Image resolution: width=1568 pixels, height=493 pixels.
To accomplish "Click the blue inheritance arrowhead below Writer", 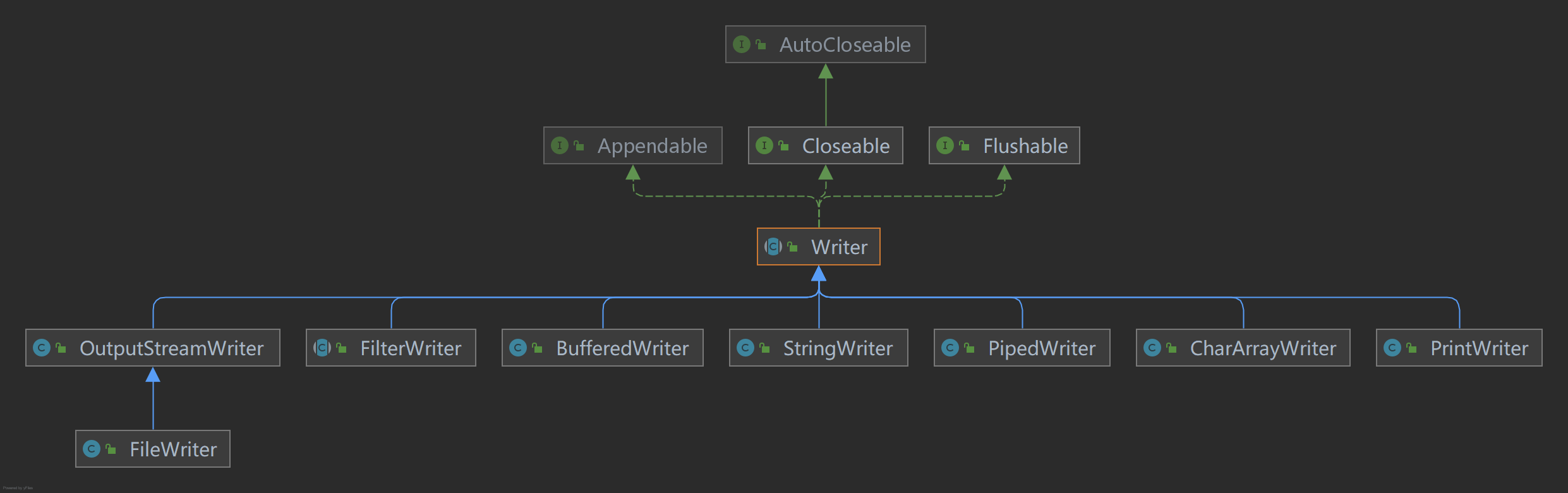I will [819, 274].
